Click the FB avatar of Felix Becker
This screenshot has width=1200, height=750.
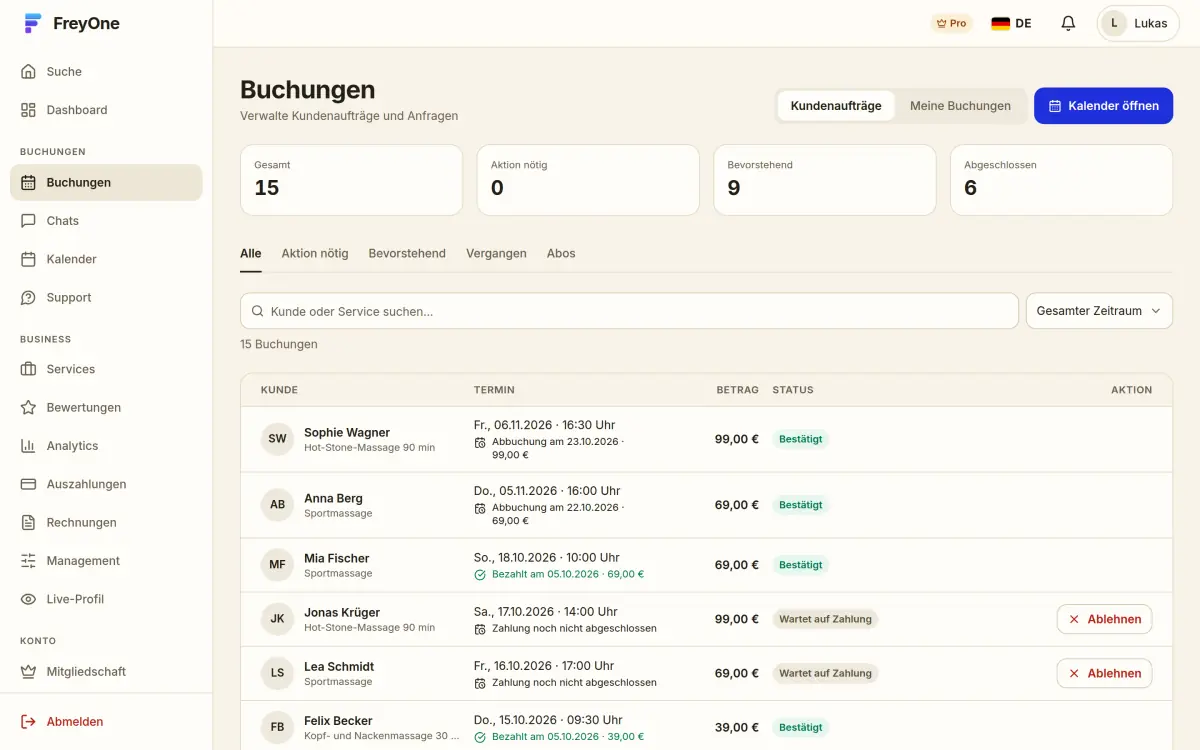[277, 727]
